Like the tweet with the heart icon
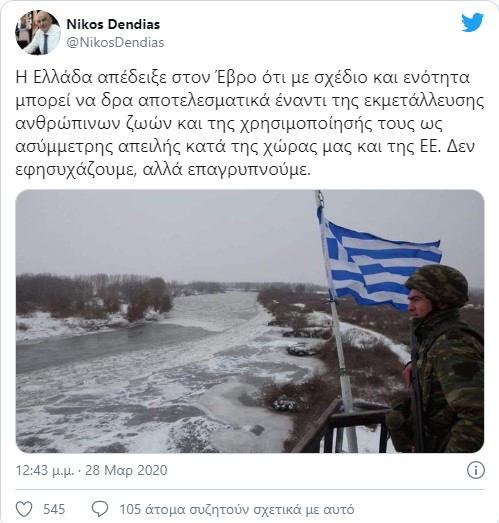Image resolution: width=499 pixels, height=523 pixels. click(24, 509)
